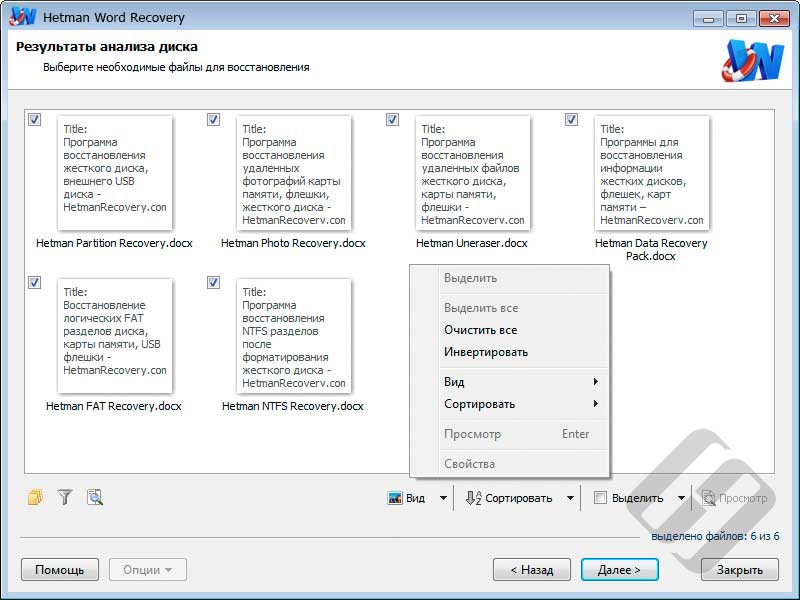Uncheck Hetman Data Recovery Pack.docx checkbox
Viewport: 800px width, 600px height.
coord(571,119)
